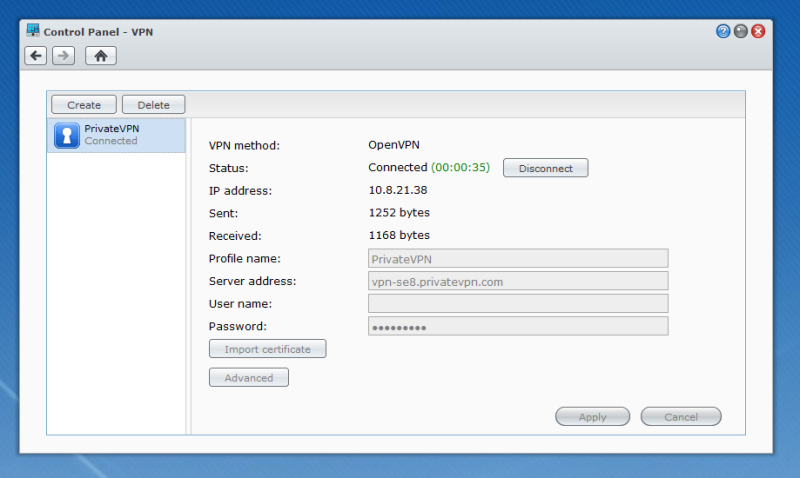Click the Profile name input field

518,259
